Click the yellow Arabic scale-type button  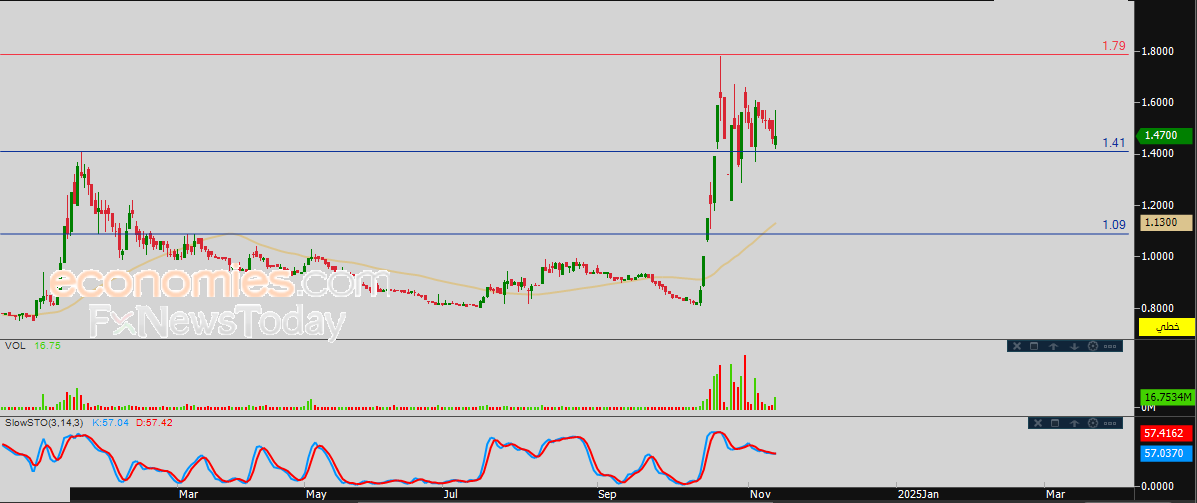[1166, 327]
